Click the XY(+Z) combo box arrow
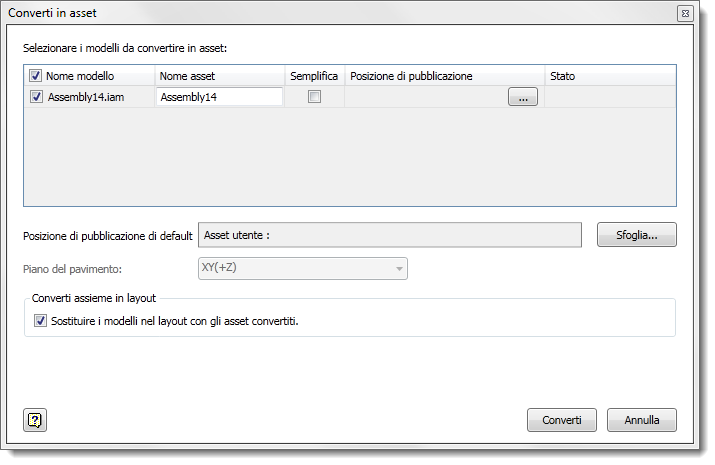The width and height of the screenshot is (715, 465). 399,269
